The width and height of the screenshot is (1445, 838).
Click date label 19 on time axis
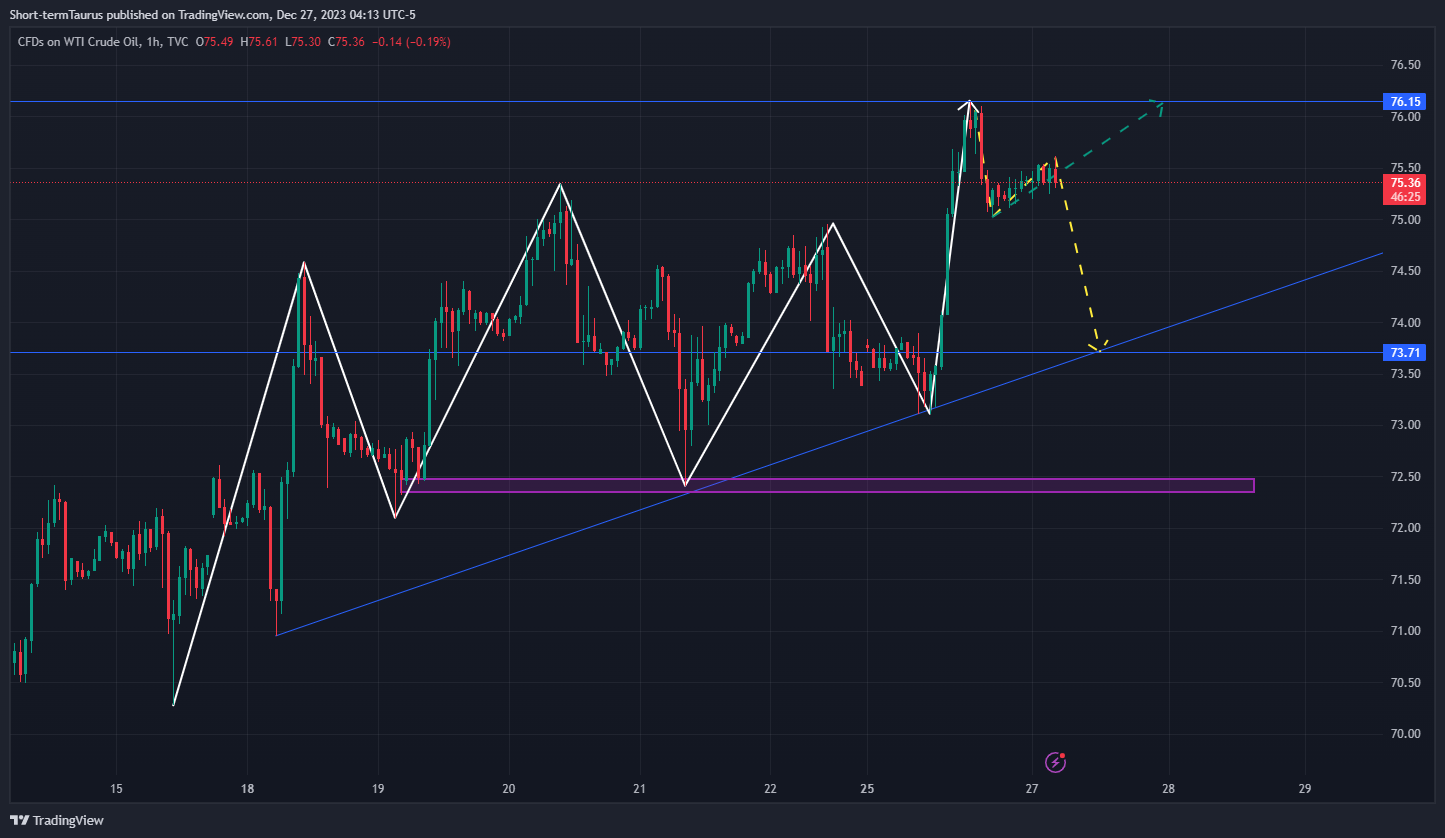click(378, 789)
